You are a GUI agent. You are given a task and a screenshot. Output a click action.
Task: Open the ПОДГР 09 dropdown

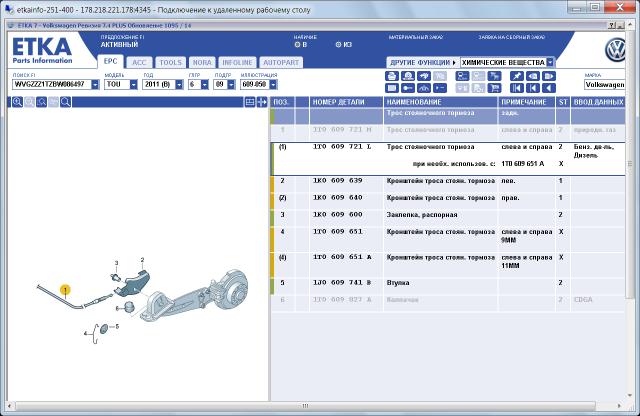pyautogui.click(x=231, y=85)
